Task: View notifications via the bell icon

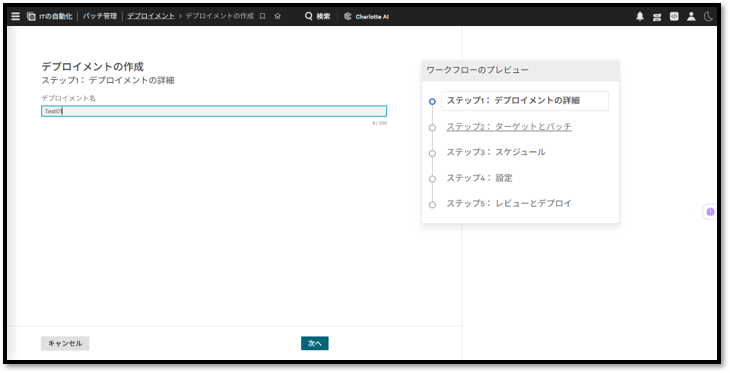Action: pos(640,16)
